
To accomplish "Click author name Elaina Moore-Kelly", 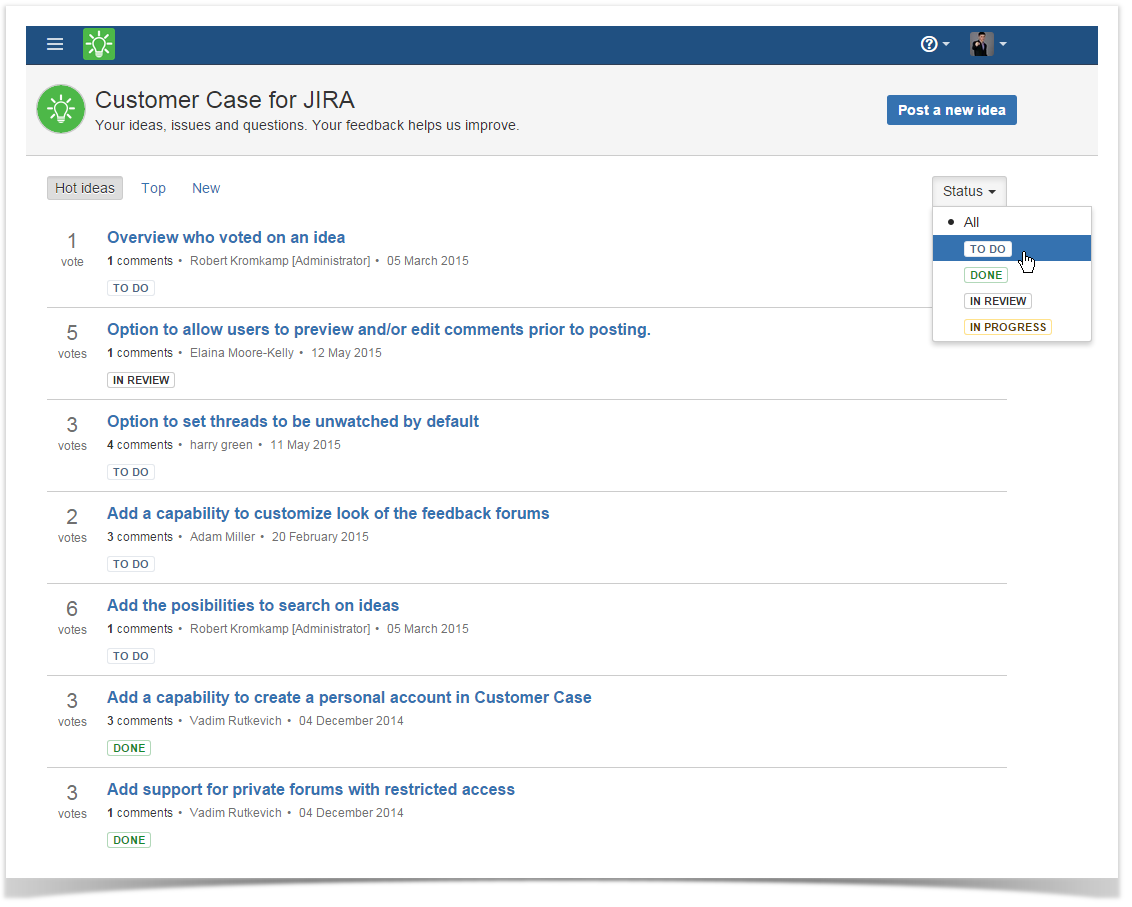I will [x=242, y=353].
